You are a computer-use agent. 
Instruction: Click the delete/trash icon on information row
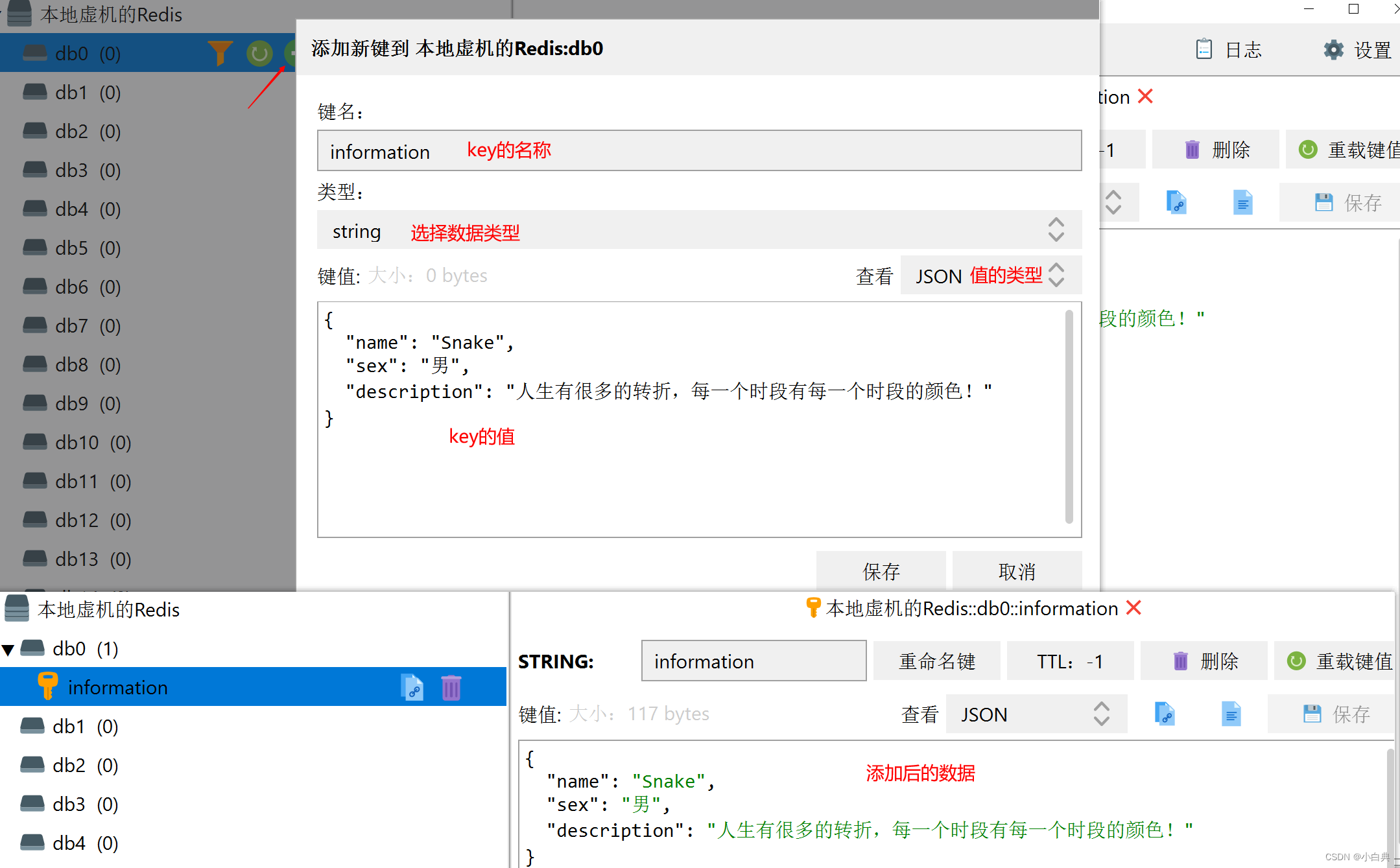click(452, 686)
